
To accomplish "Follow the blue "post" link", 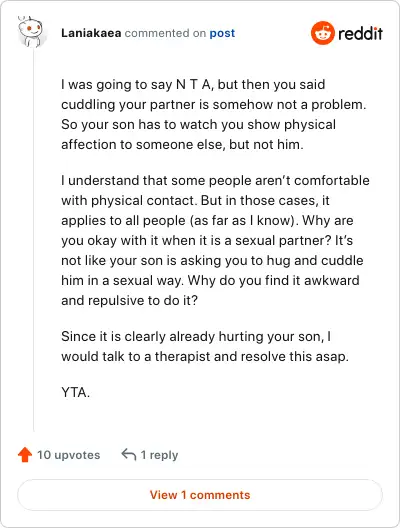I will 222,33.
